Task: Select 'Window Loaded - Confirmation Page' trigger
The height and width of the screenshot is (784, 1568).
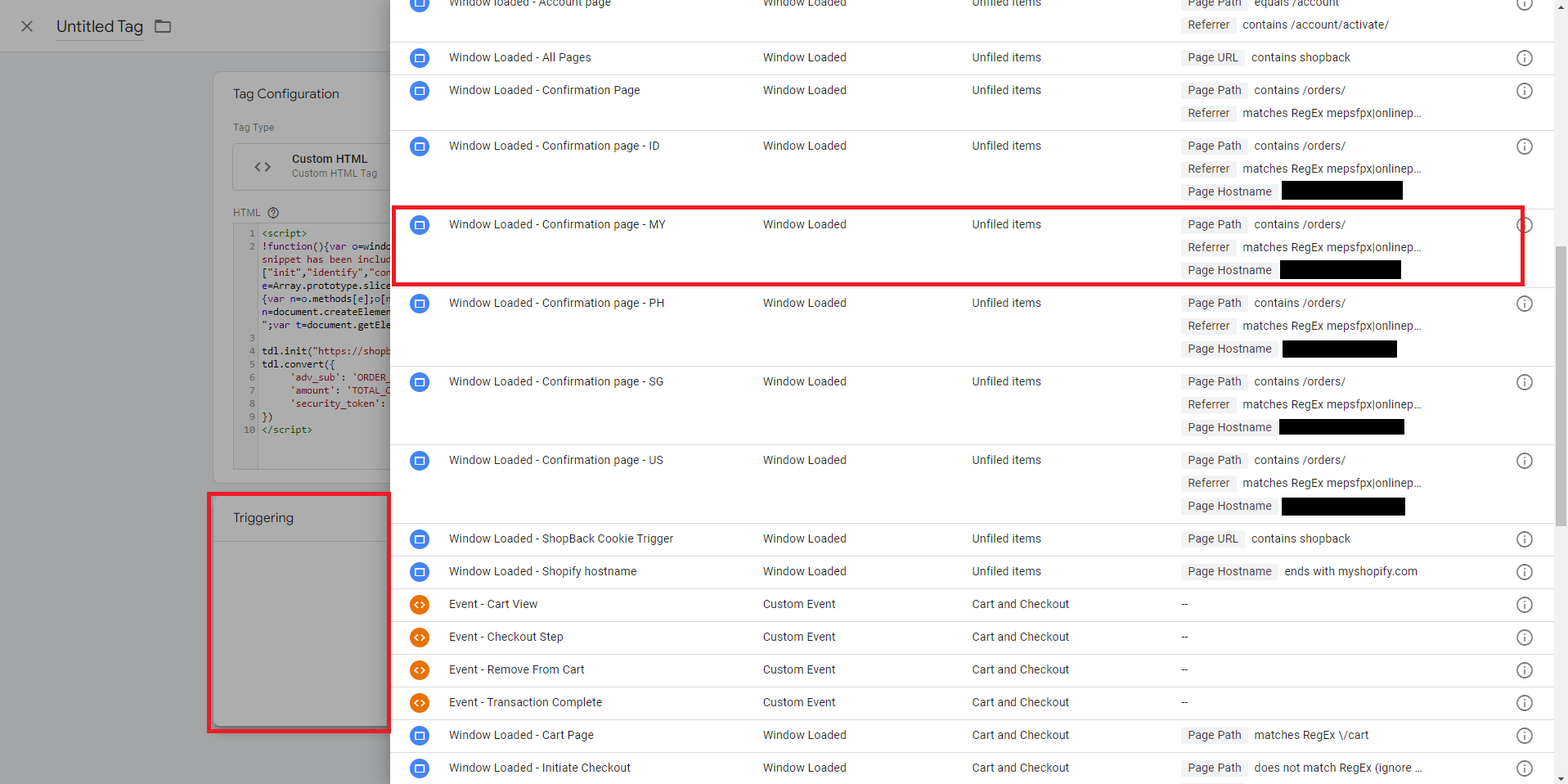Action: 972,102
